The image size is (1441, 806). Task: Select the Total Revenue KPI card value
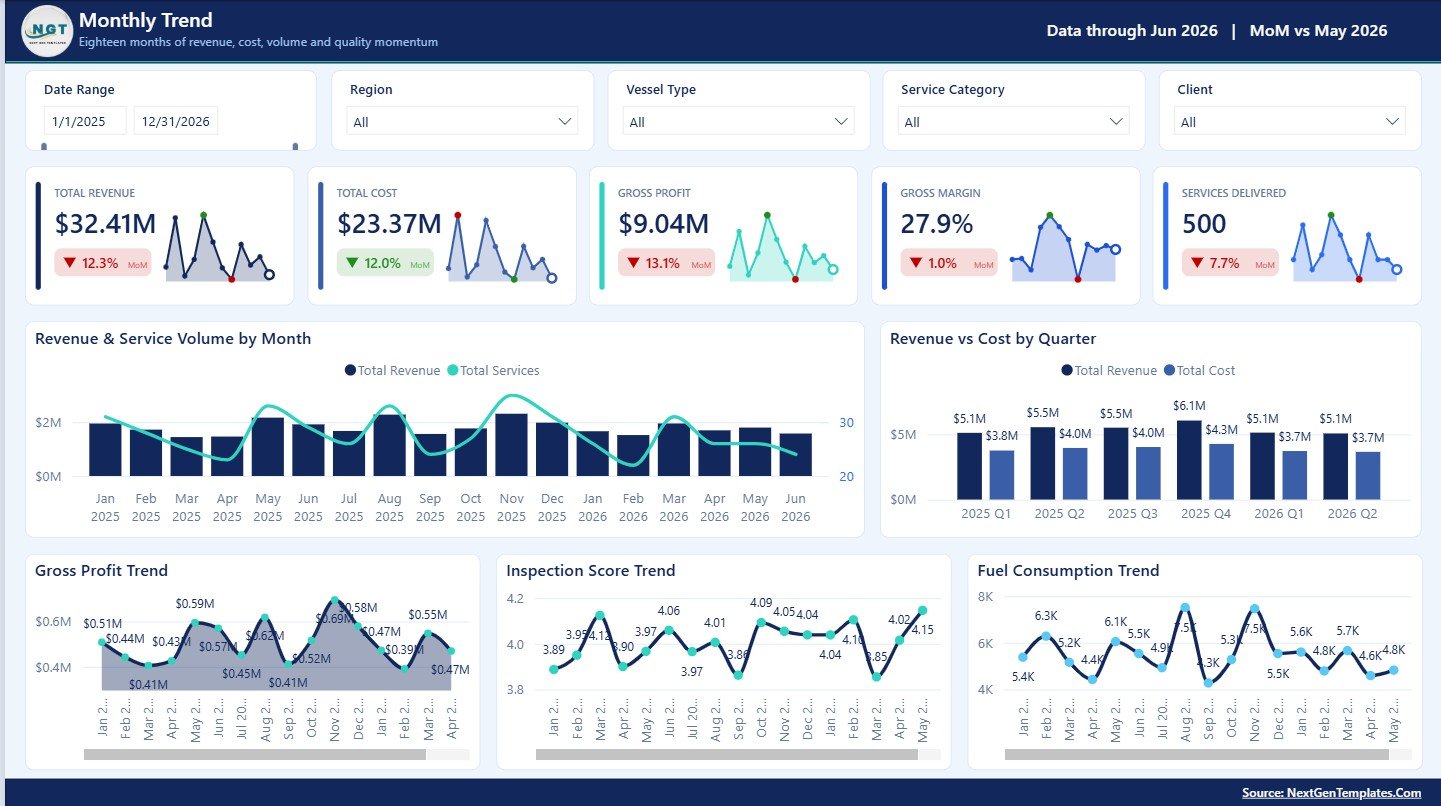pyautogui.click(x=105, y=224)
